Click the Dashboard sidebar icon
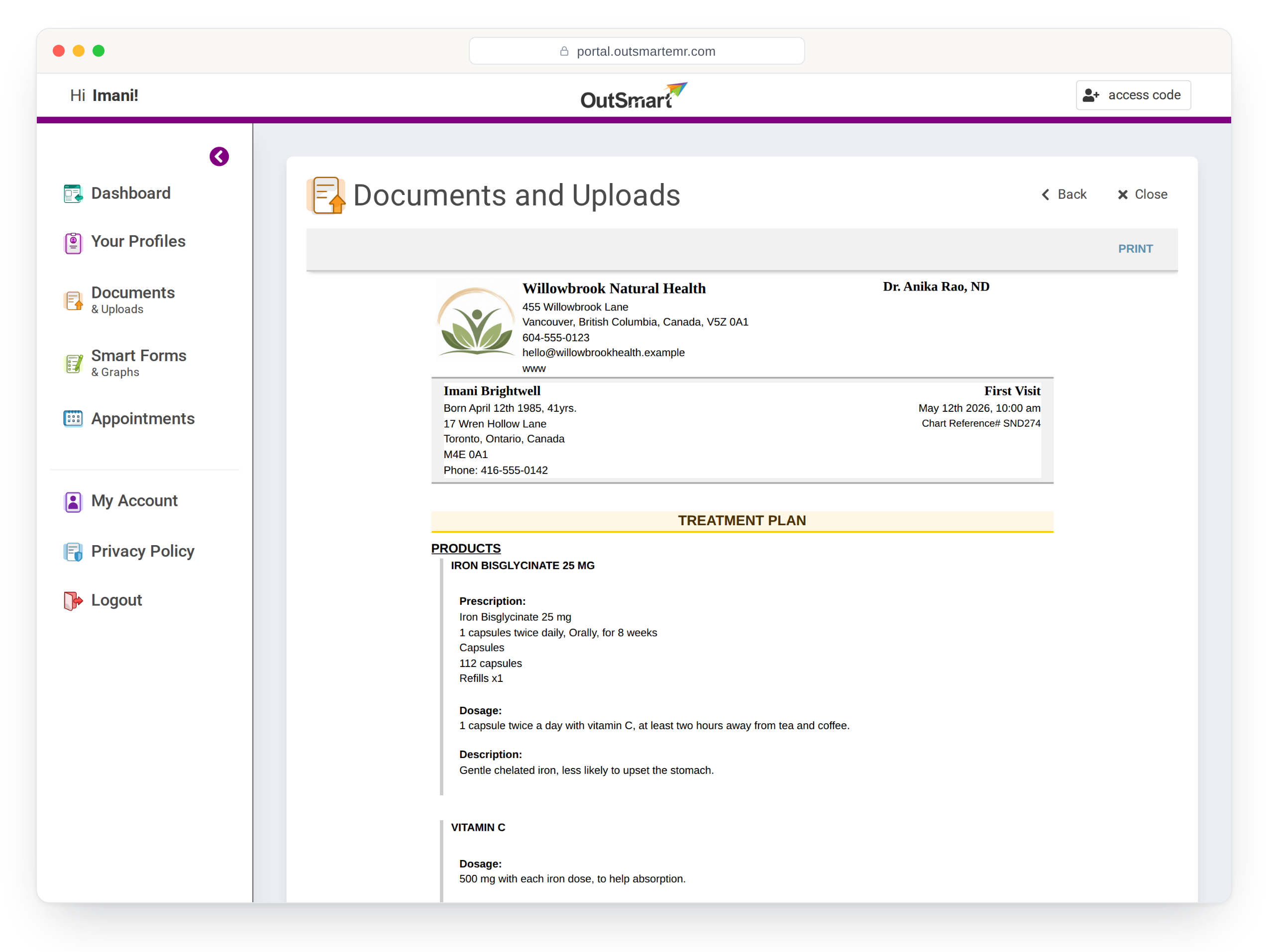 [73, 193]
